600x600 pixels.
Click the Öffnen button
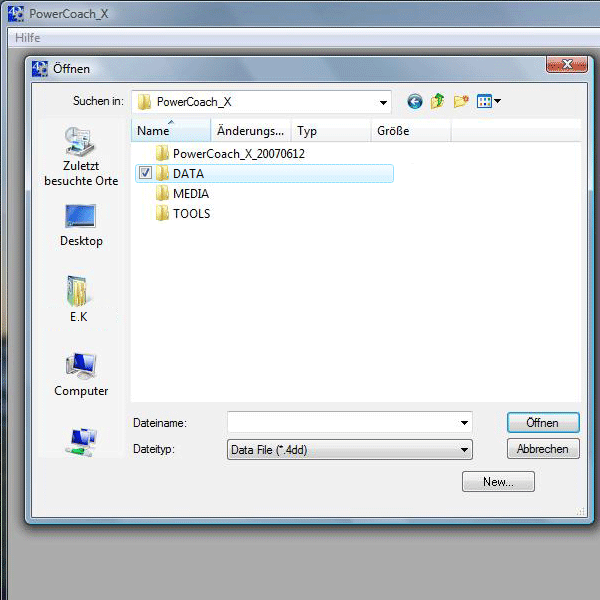(543, 423)
